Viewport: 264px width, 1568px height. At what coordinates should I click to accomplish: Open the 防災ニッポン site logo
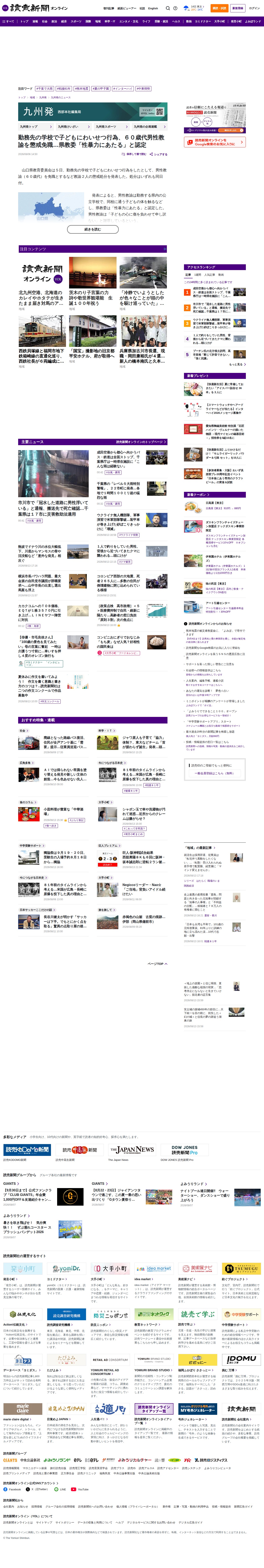point(110,1314)
